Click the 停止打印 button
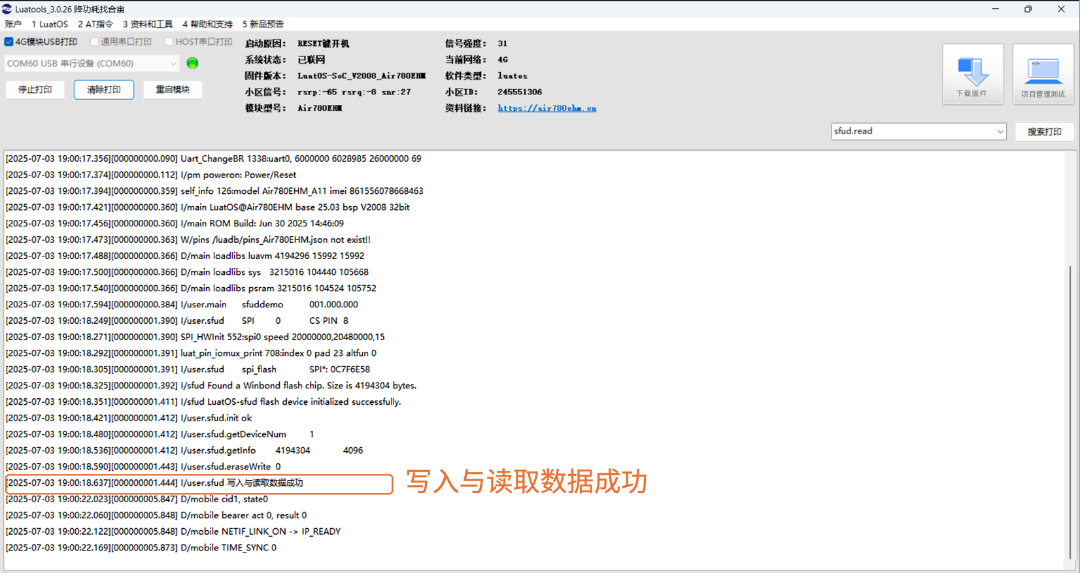Screen dimensions: 1080x573 pos(35,90)
